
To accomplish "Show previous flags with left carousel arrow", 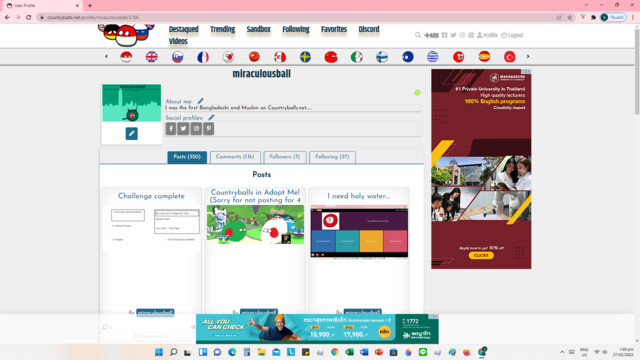I will pyautogui.click(x=107, y=56).
